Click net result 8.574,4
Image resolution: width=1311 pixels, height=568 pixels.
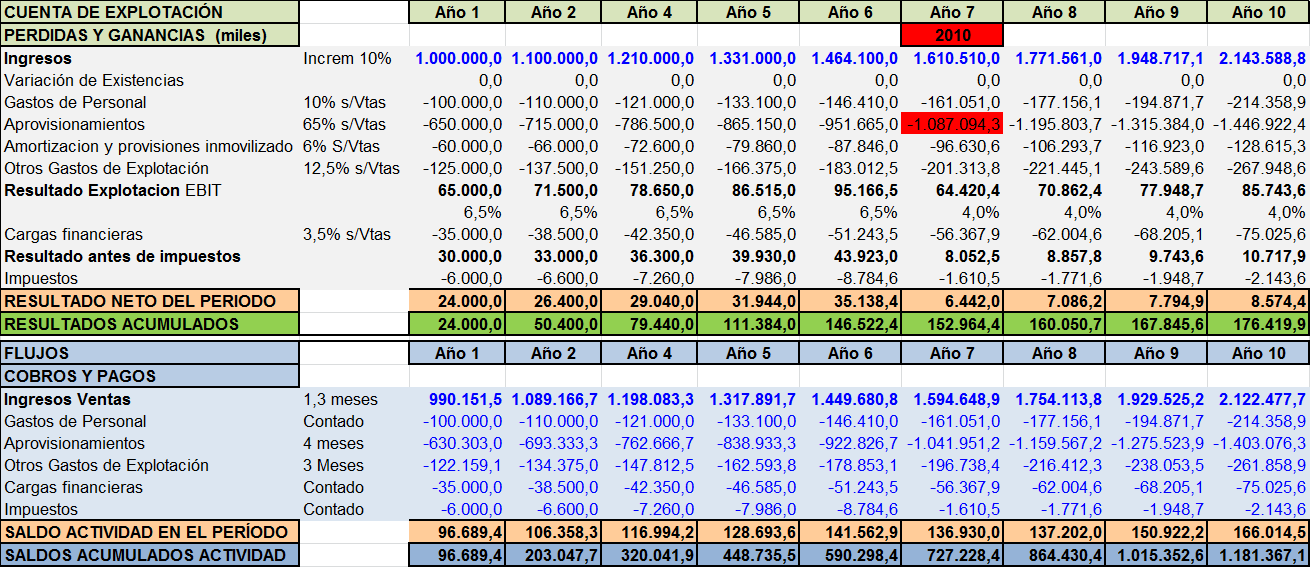tap(1258, 301)
